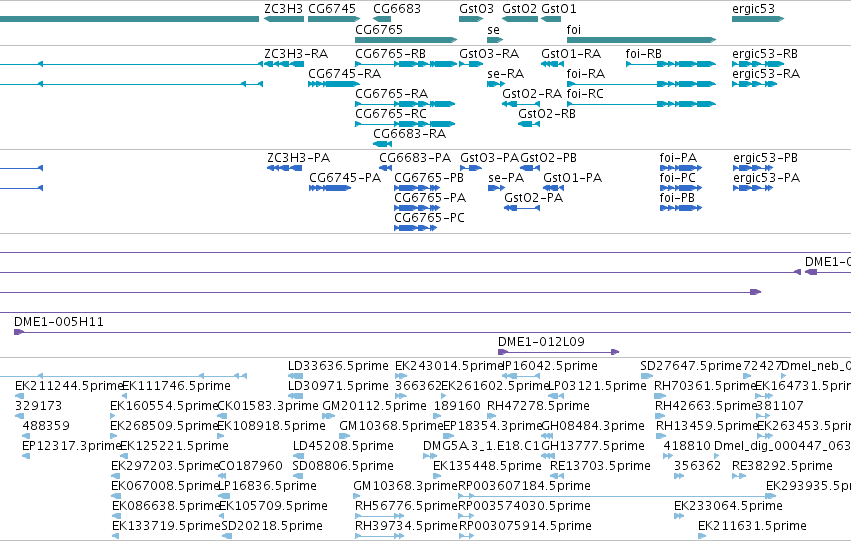The image size is (851, 541).
Task: Select transcript CG6765-RA
Action: click(391, 94)
